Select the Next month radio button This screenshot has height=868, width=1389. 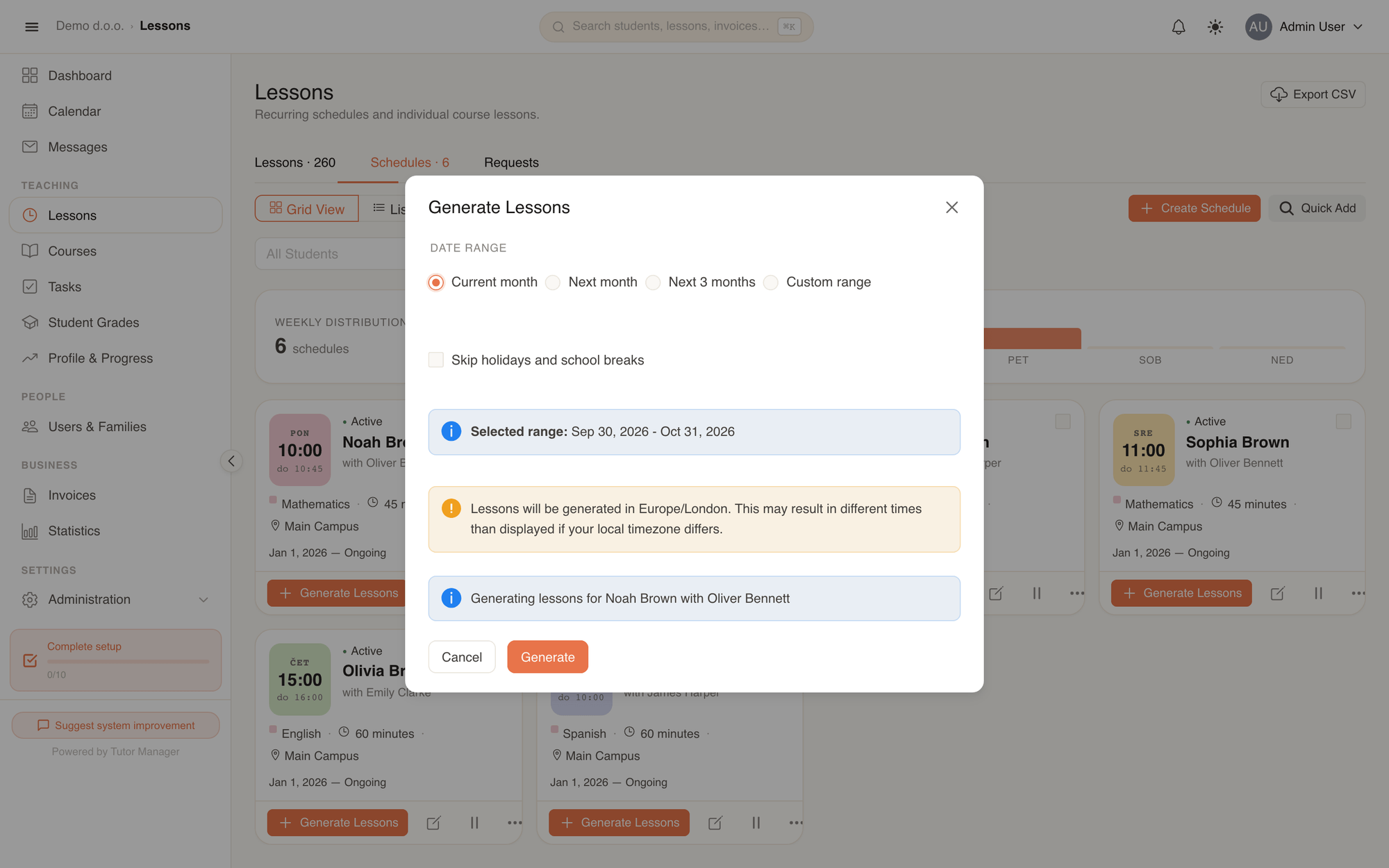point(553,282)
